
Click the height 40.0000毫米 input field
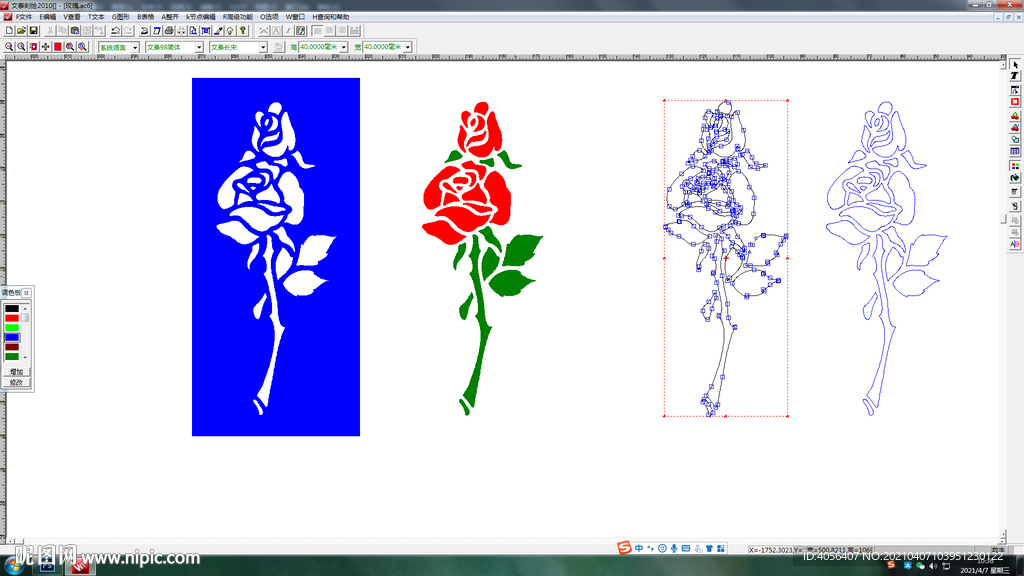coord(320,47)
